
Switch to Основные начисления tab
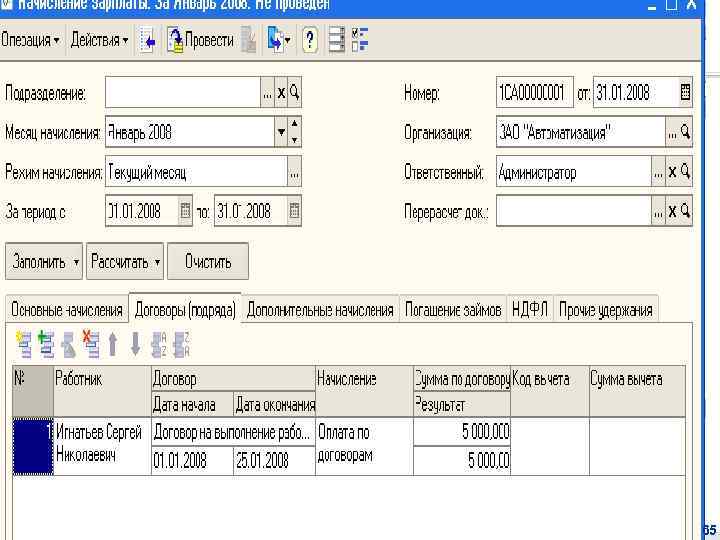point(67,310)
